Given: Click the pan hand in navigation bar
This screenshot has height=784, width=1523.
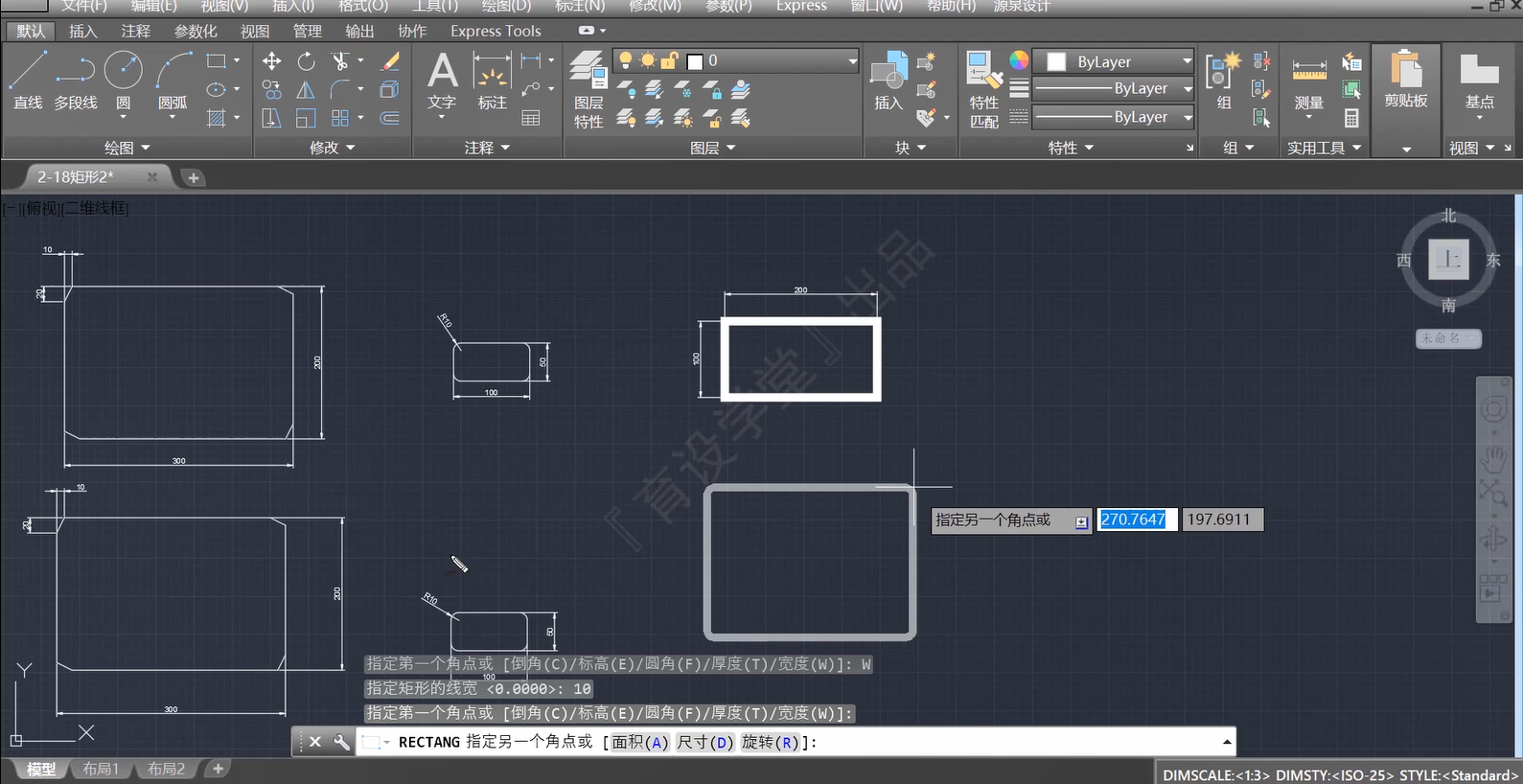Looking at the screenshot, I should point(1493,459).
